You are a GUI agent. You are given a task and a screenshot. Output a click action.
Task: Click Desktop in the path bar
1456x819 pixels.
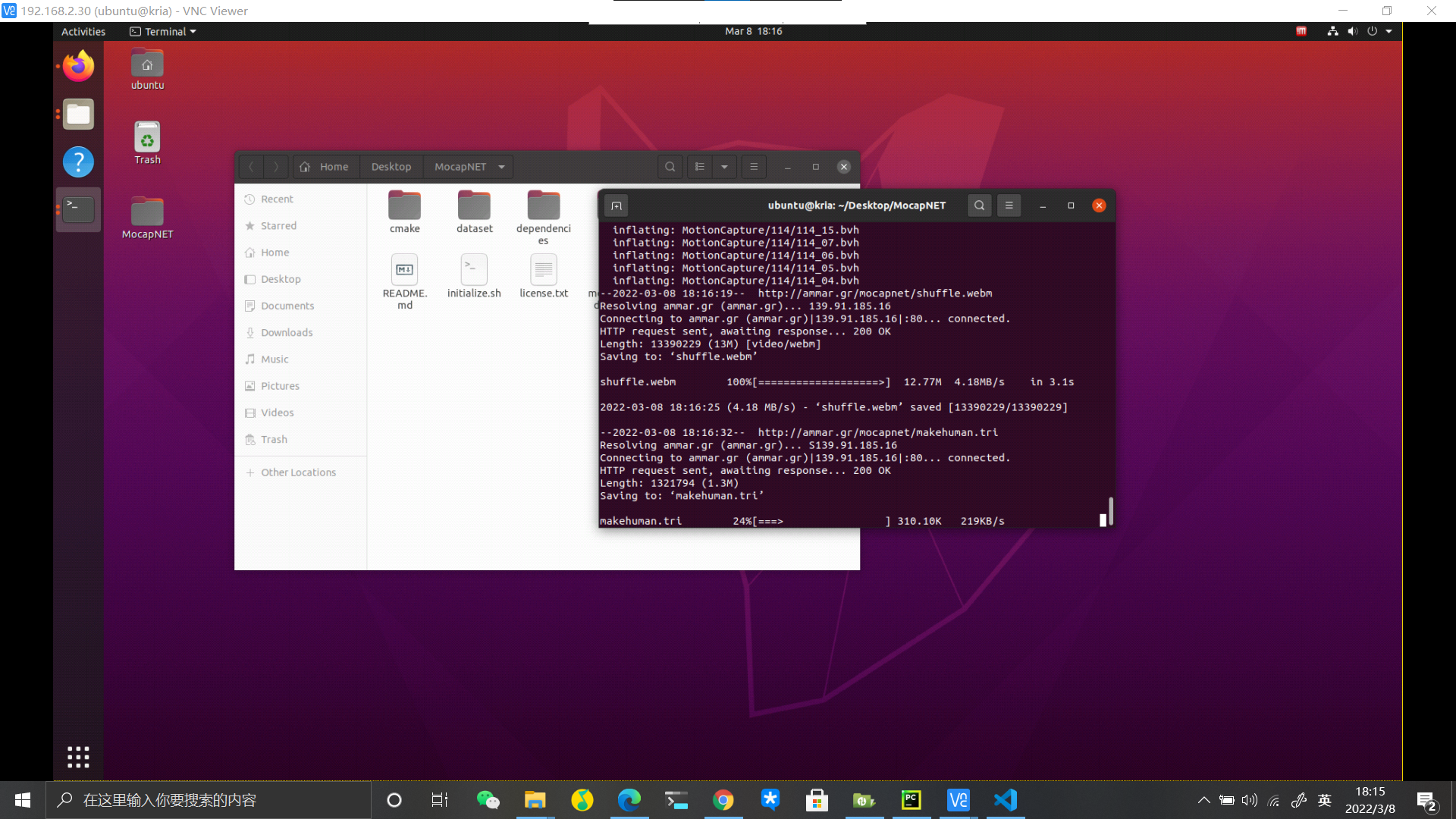[x=391, y=167]
